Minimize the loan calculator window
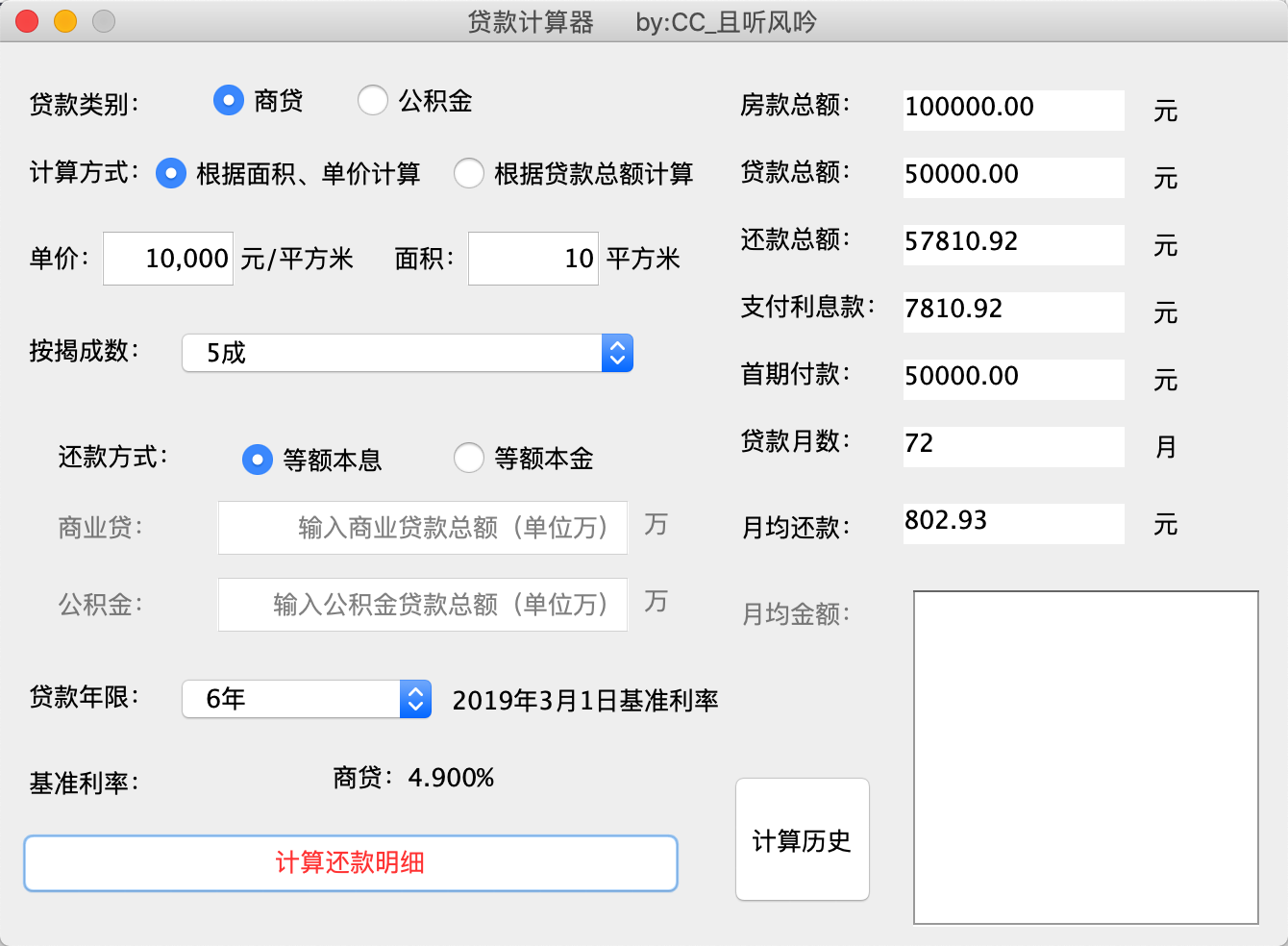 click(65, 20)
